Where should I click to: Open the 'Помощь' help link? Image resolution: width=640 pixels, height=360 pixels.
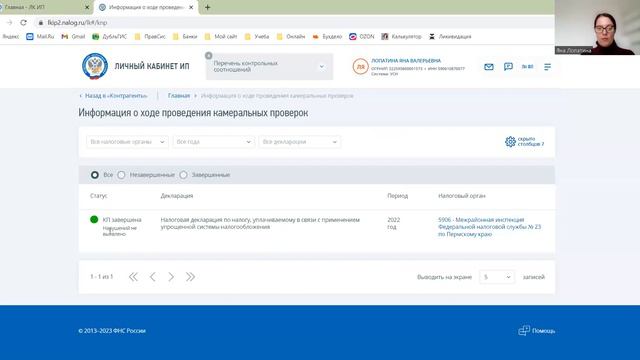pyautogui.click(x=536, y=331)
